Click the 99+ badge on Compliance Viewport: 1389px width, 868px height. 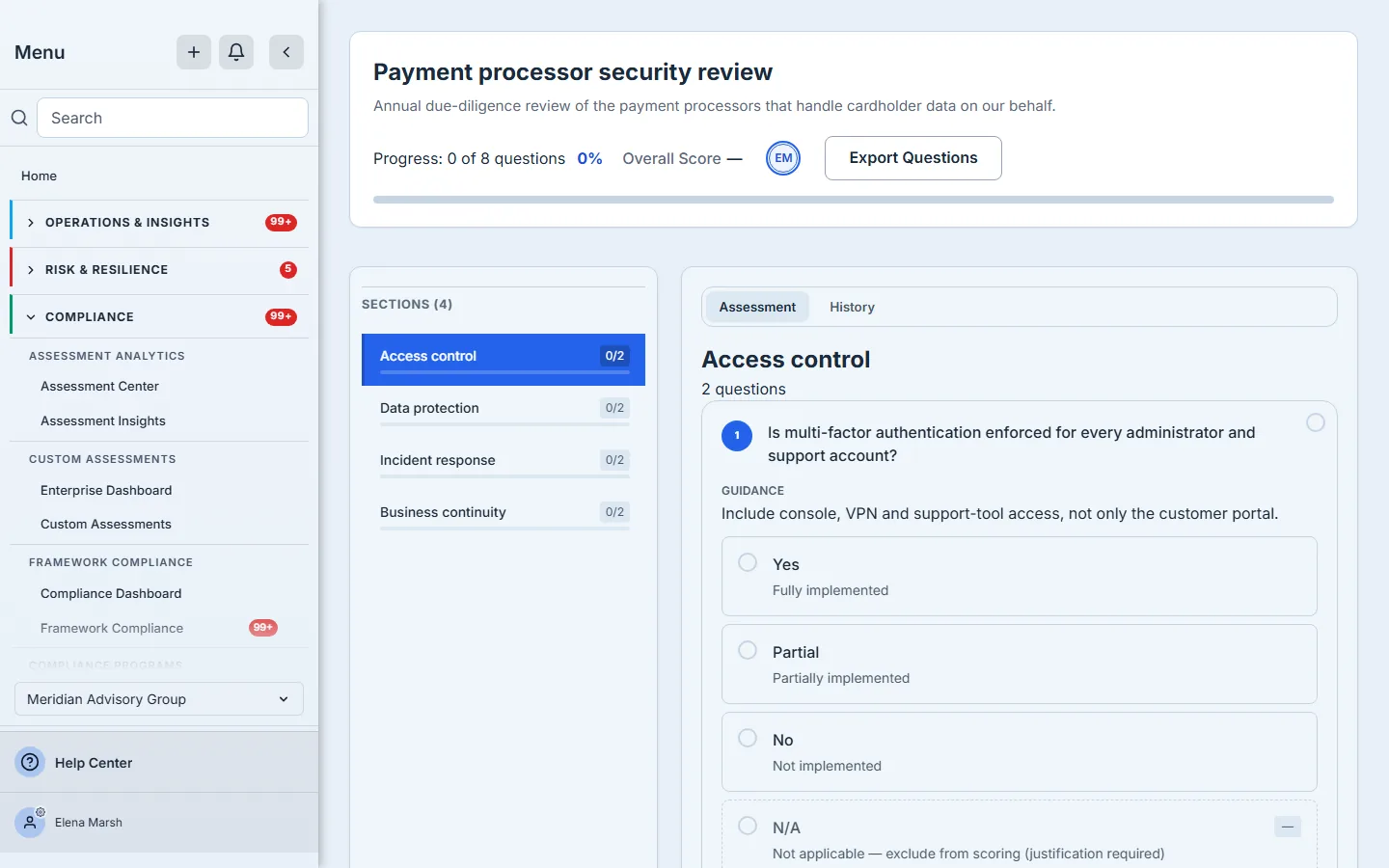281,316
